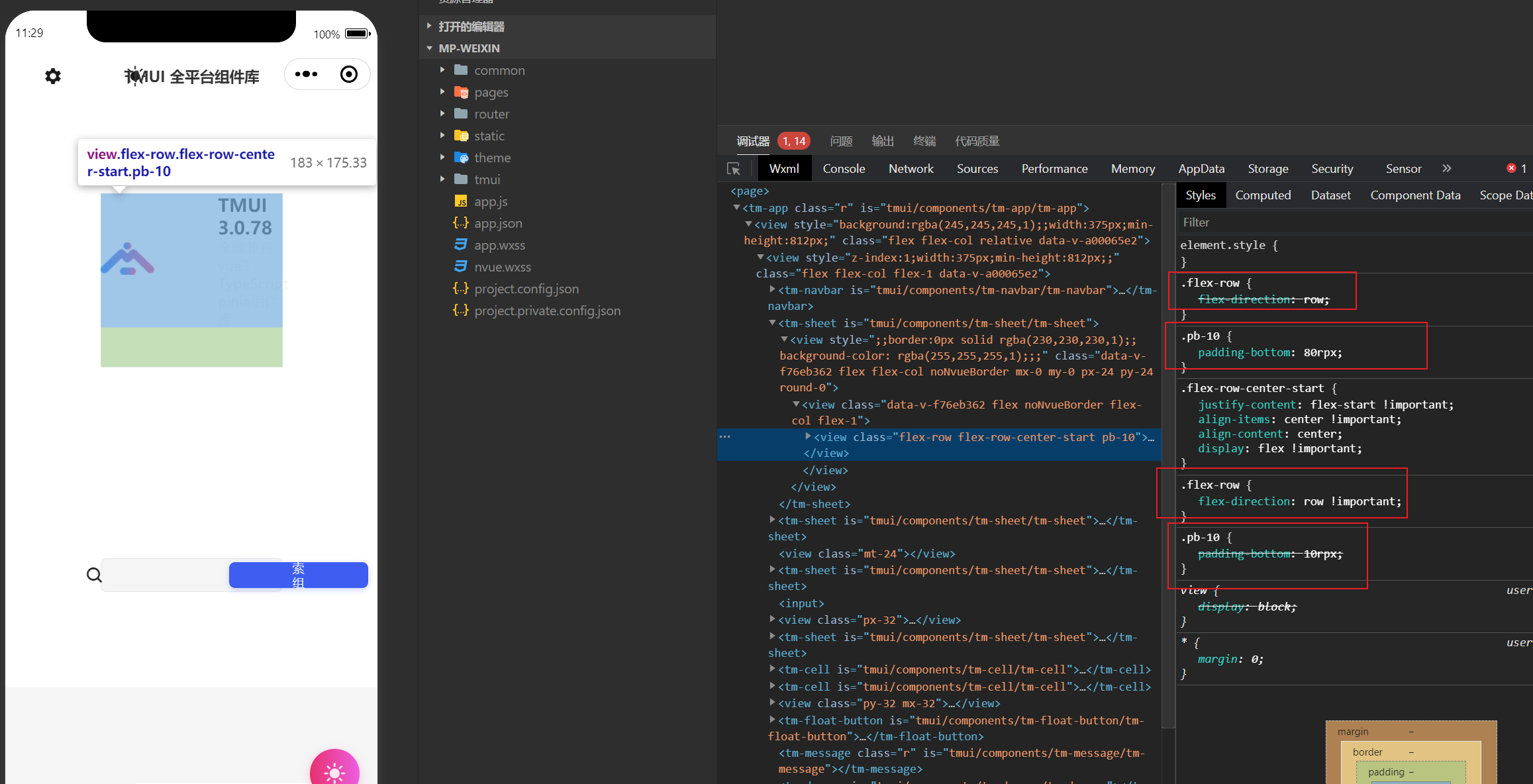Show more devtools tabs chevron
1533x784 pixels.
pyautogui.click(x=1447, y=169)
